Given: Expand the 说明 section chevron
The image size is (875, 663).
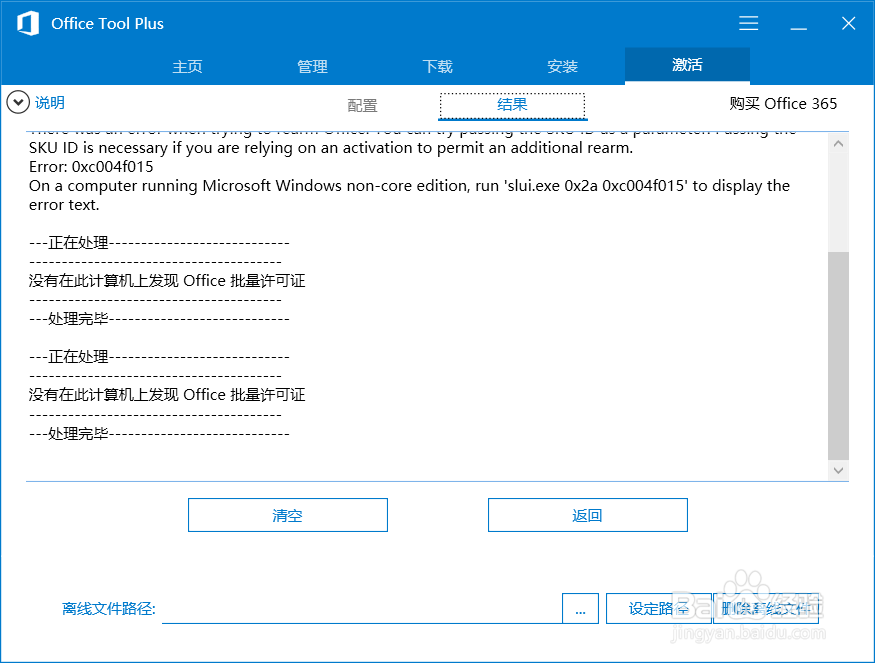Looking at the screenshot, I should pos(18,102).
